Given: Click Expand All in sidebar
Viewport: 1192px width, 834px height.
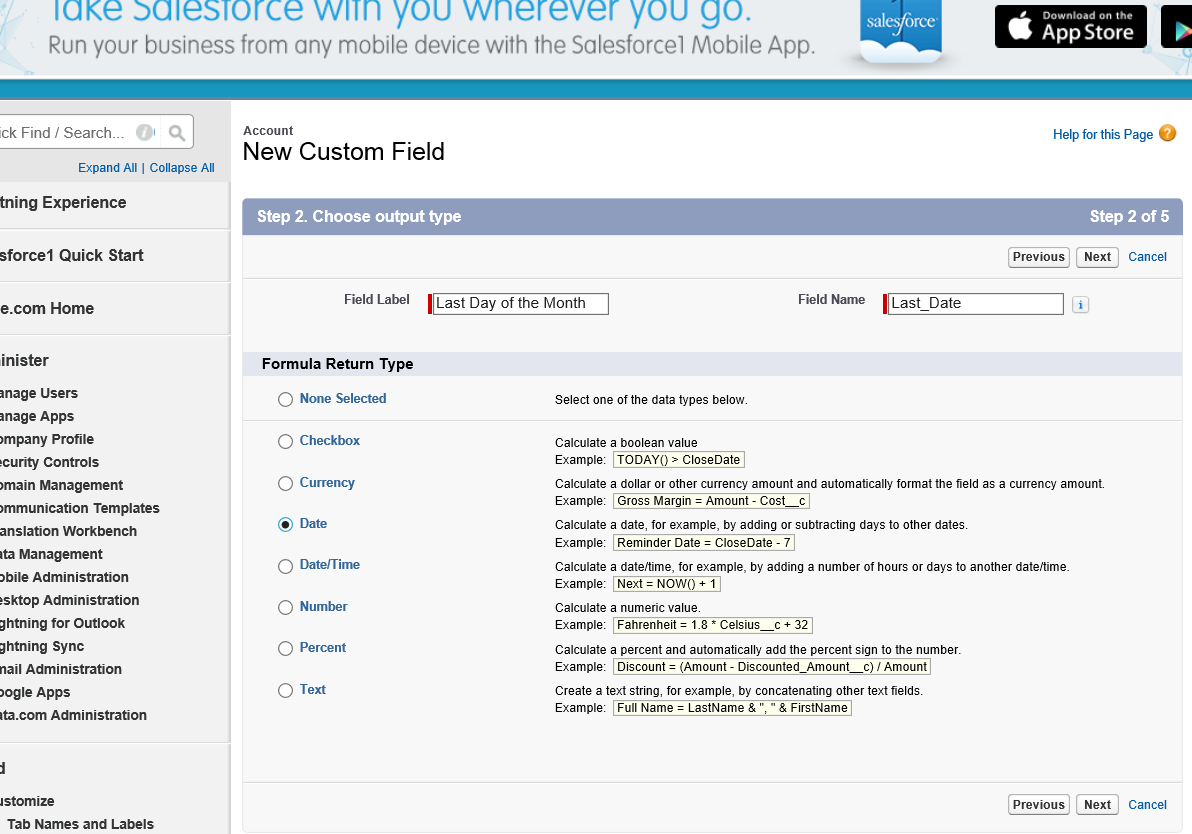Looking at the screenshot, I should coord(107,167).
